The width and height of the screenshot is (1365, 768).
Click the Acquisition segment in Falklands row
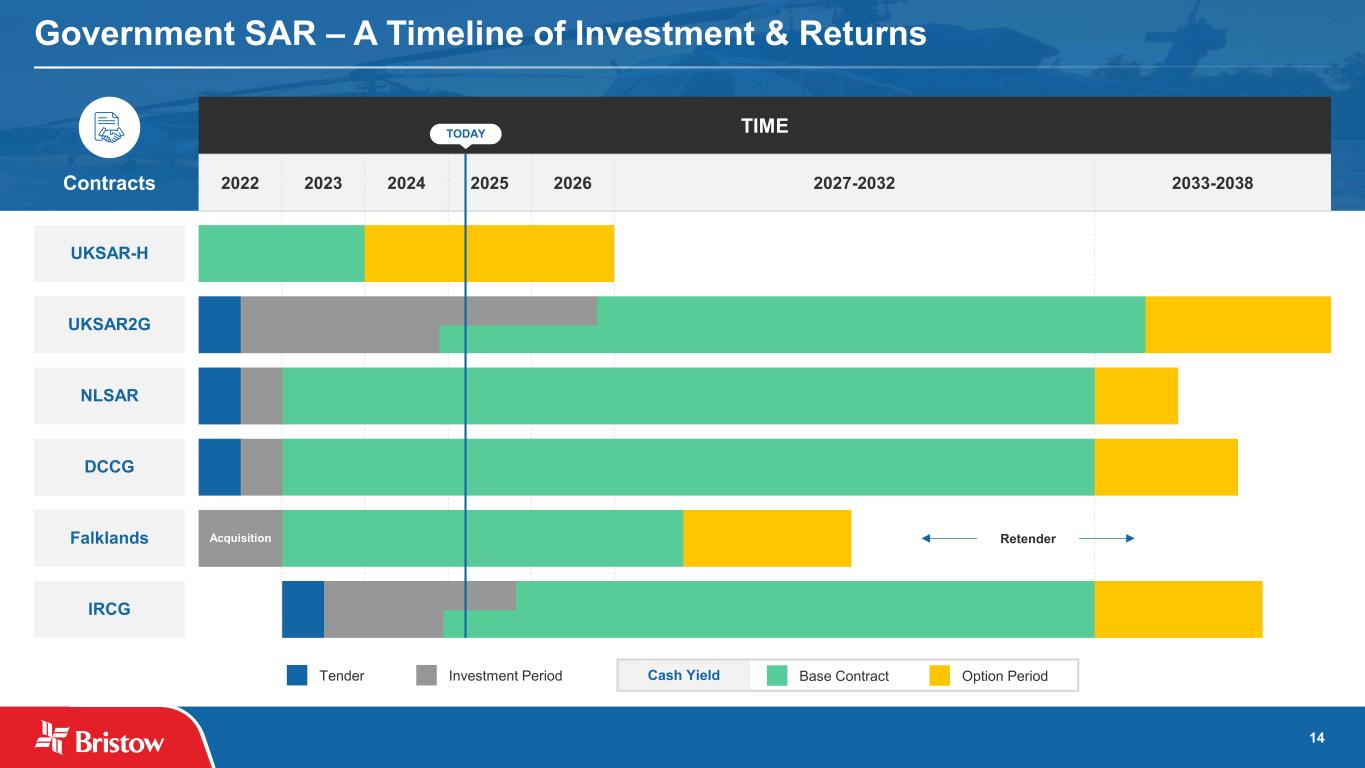point(240,538)
